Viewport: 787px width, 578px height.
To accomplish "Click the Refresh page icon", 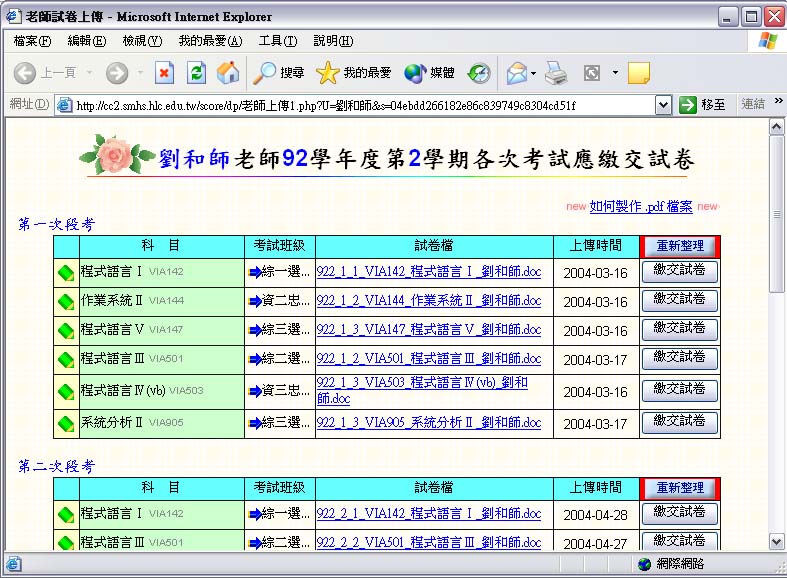I will pyautogui.click(x=197, y=72).
